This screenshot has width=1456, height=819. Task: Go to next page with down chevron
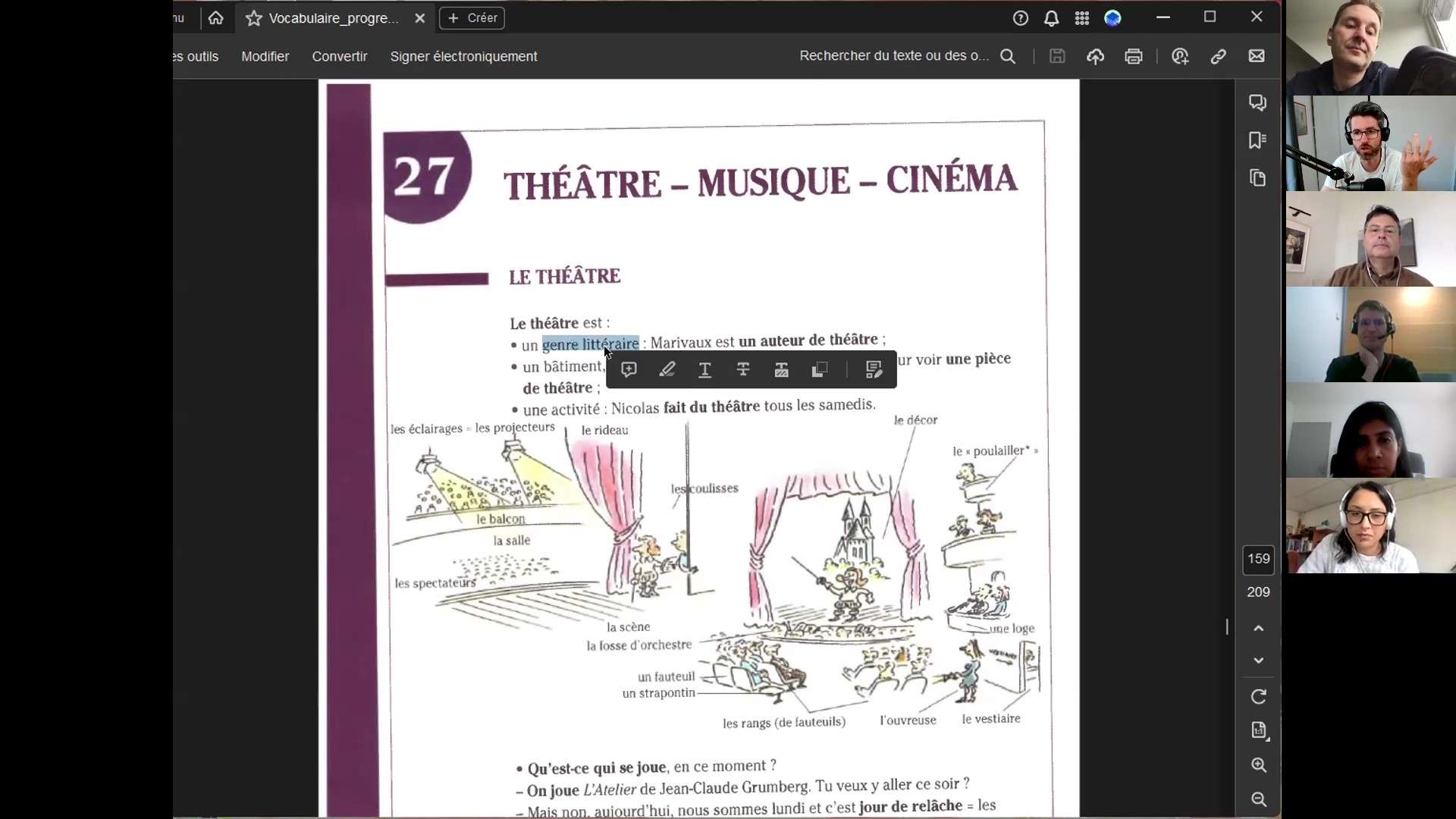[x=1259, y=661]
